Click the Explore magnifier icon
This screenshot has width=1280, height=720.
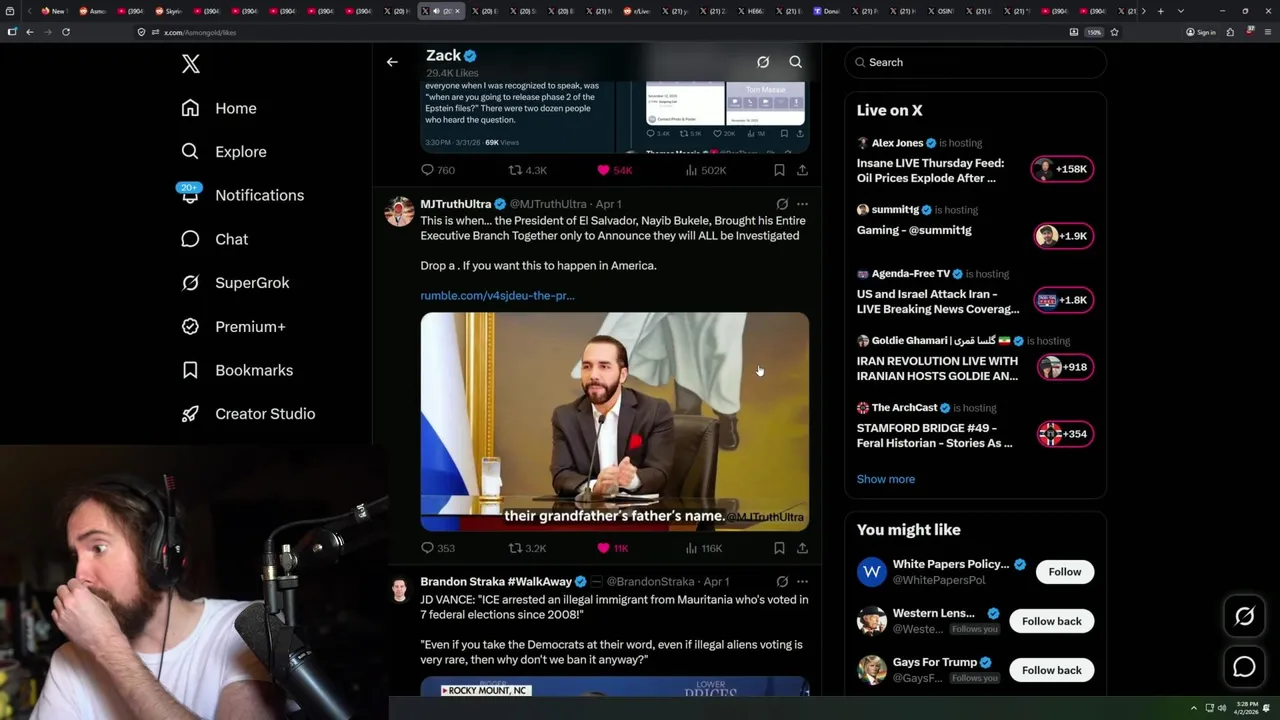[x=190, y=152]
